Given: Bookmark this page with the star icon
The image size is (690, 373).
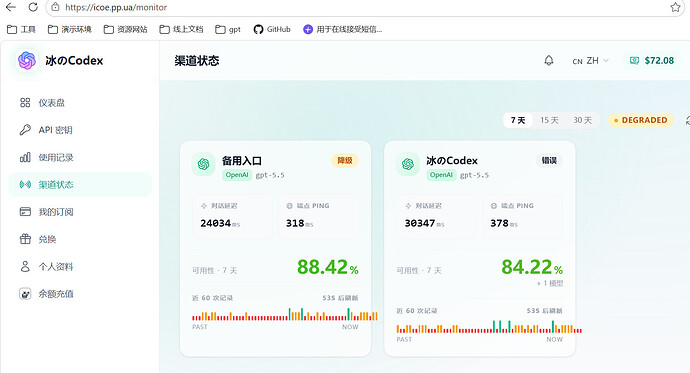Looking at the screenshot, I should pyautogui.click(x=675, y=7).
